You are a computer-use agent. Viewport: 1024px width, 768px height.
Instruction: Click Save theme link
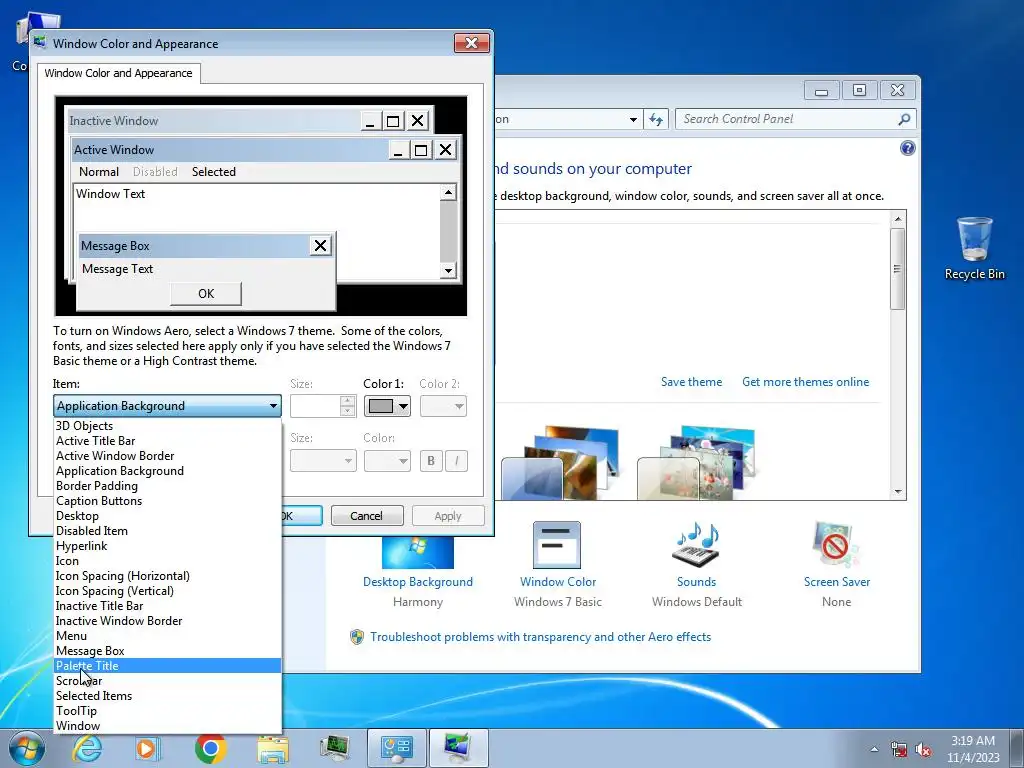(x=691, y=382)
